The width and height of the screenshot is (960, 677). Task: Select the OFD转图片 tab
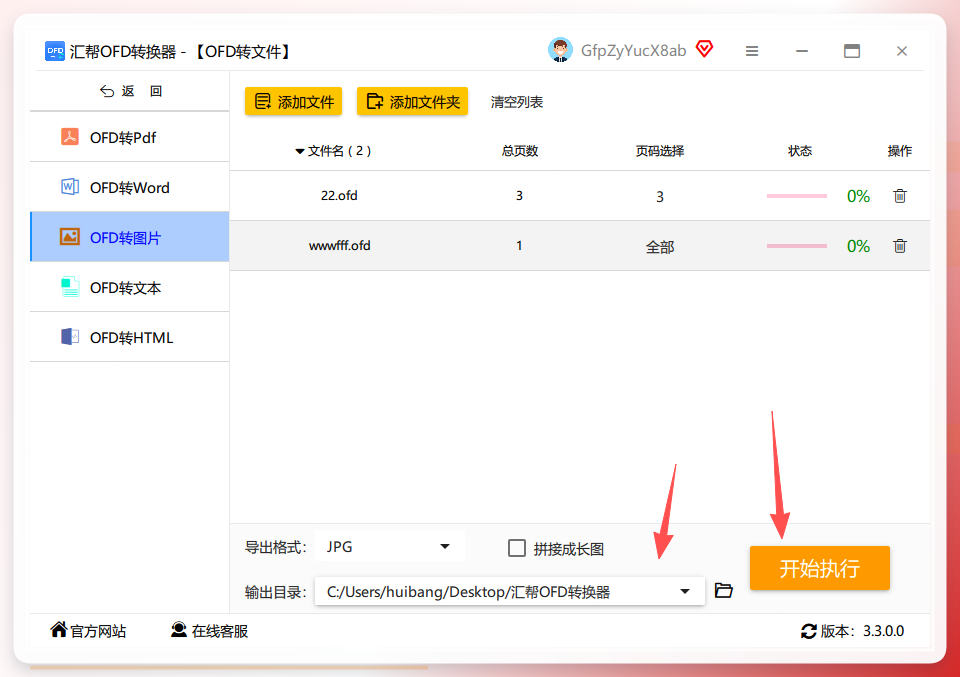point(130,237)
